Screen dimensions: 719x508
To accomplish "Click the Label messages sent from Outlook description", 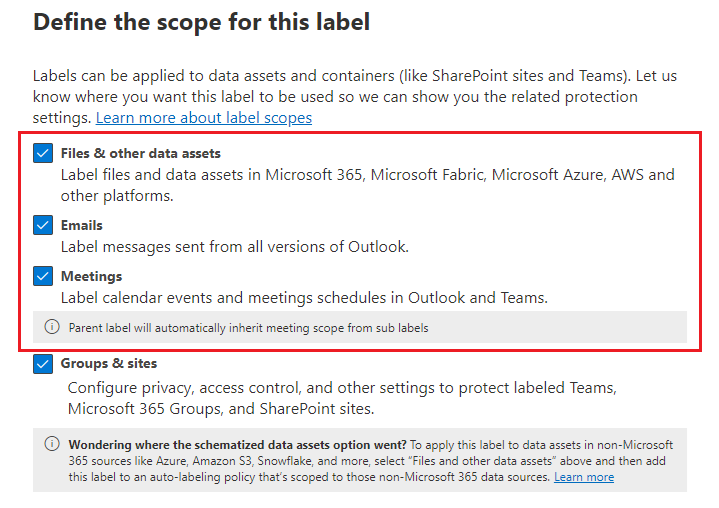I will coord(235,247).
